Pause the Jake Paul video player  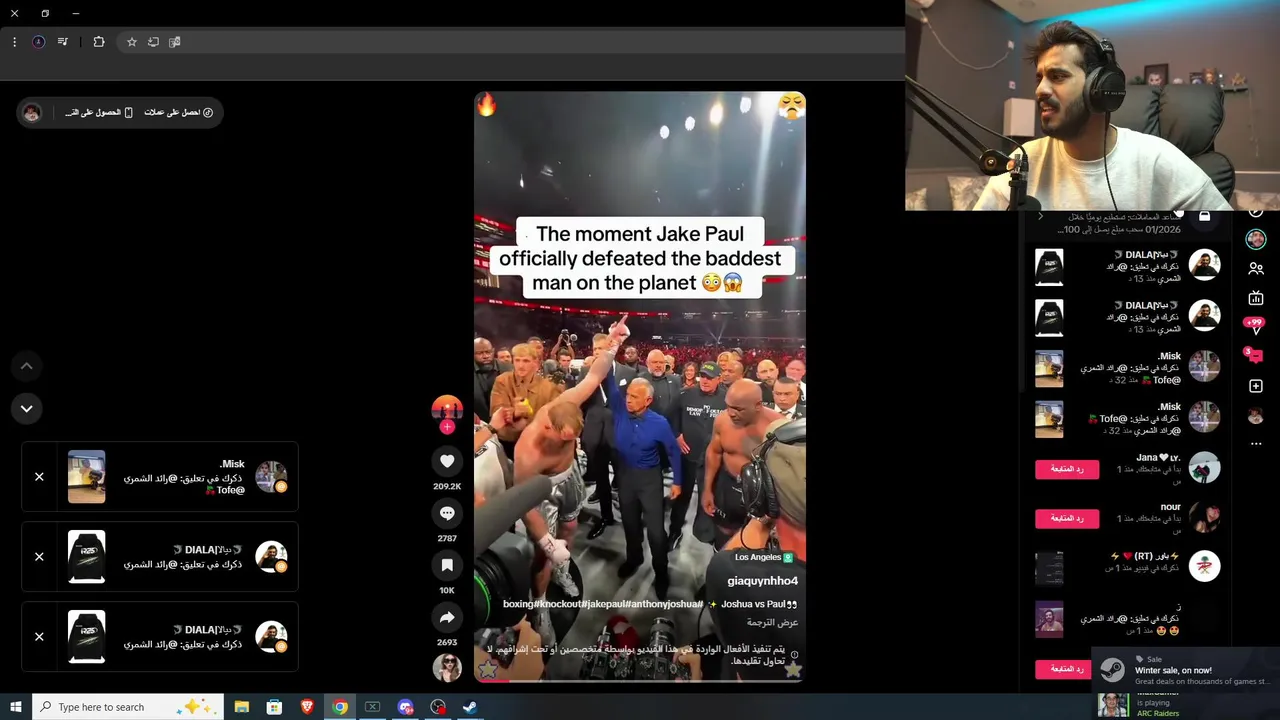[x=640, y=387]
